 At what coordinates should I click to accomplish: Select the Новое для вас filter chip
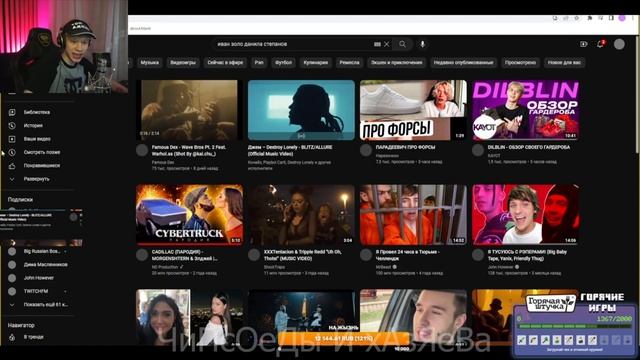564,63
